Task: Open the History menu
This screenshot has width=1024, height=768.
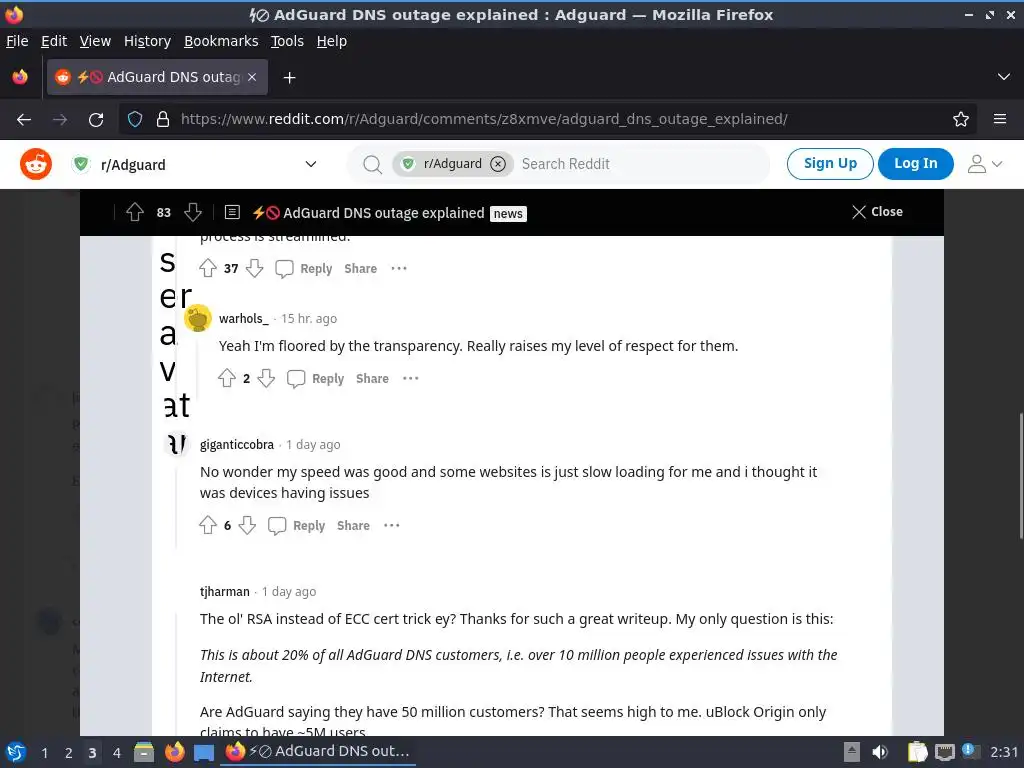Action: [147, 41]
